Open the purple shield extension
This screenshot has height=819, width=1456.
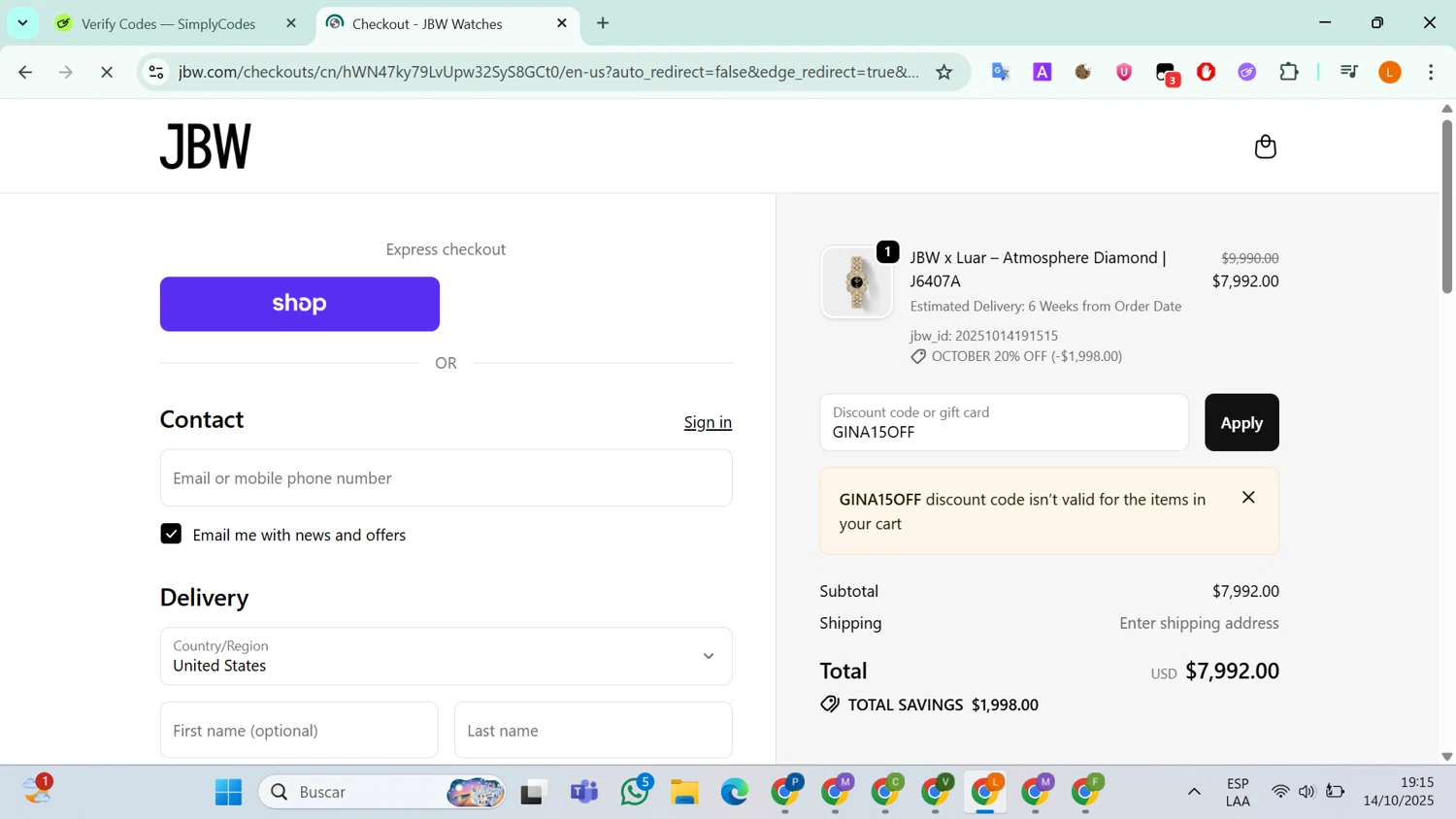click(1124, 72)
